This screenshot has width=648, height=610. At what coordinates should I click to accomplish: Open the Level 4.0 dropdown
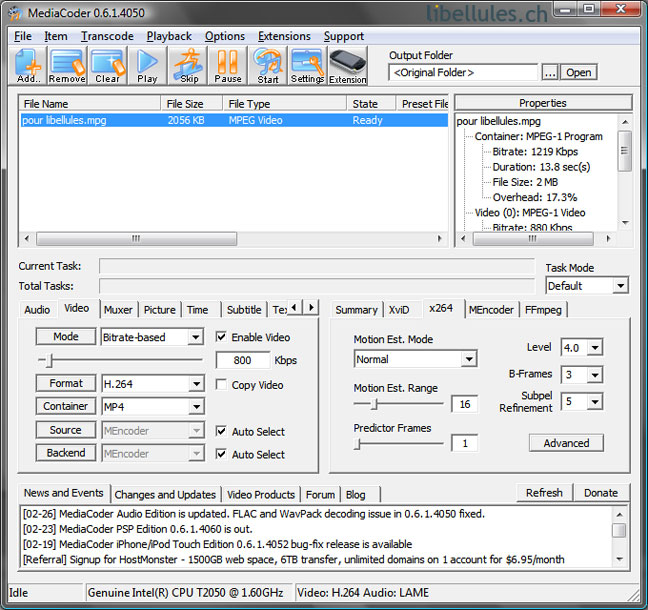pyautogui.click(x=595, y=348)
